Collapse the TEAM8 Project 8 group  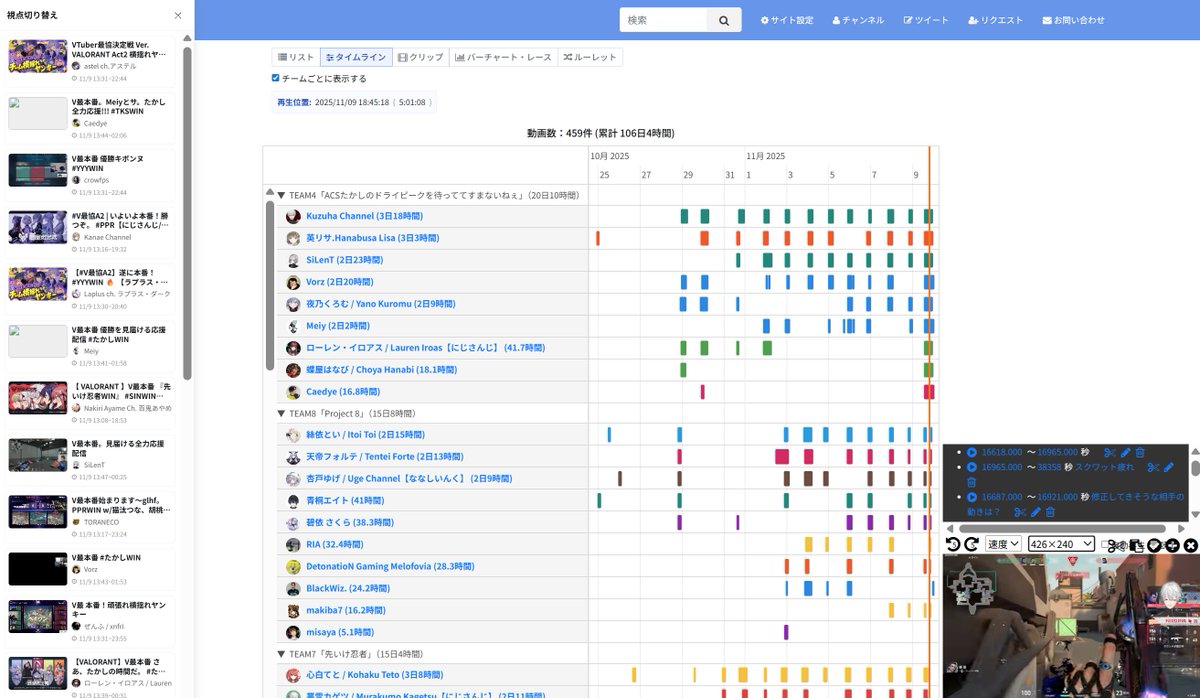[x=281, y=413]
